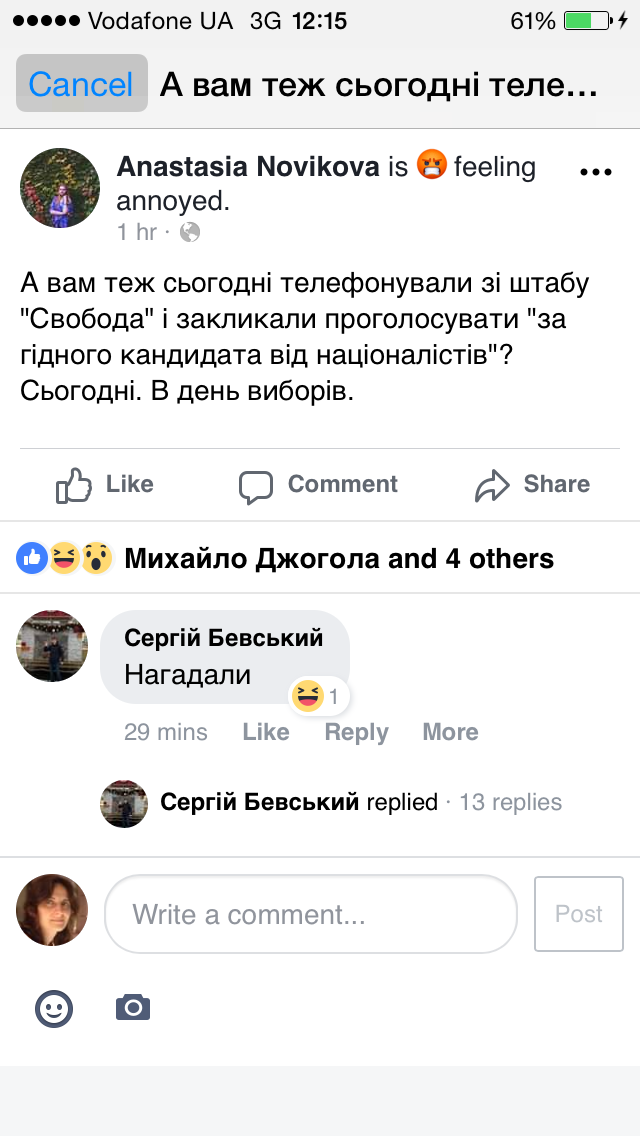The height and width of the screenshot is (1136, 640).
Task: Tap the Share arrow icon
Action: coord(492,485)
